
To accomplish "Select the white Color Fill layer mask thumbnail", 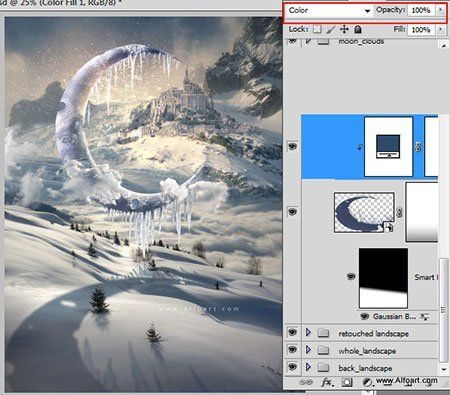I will pos(431,146).
